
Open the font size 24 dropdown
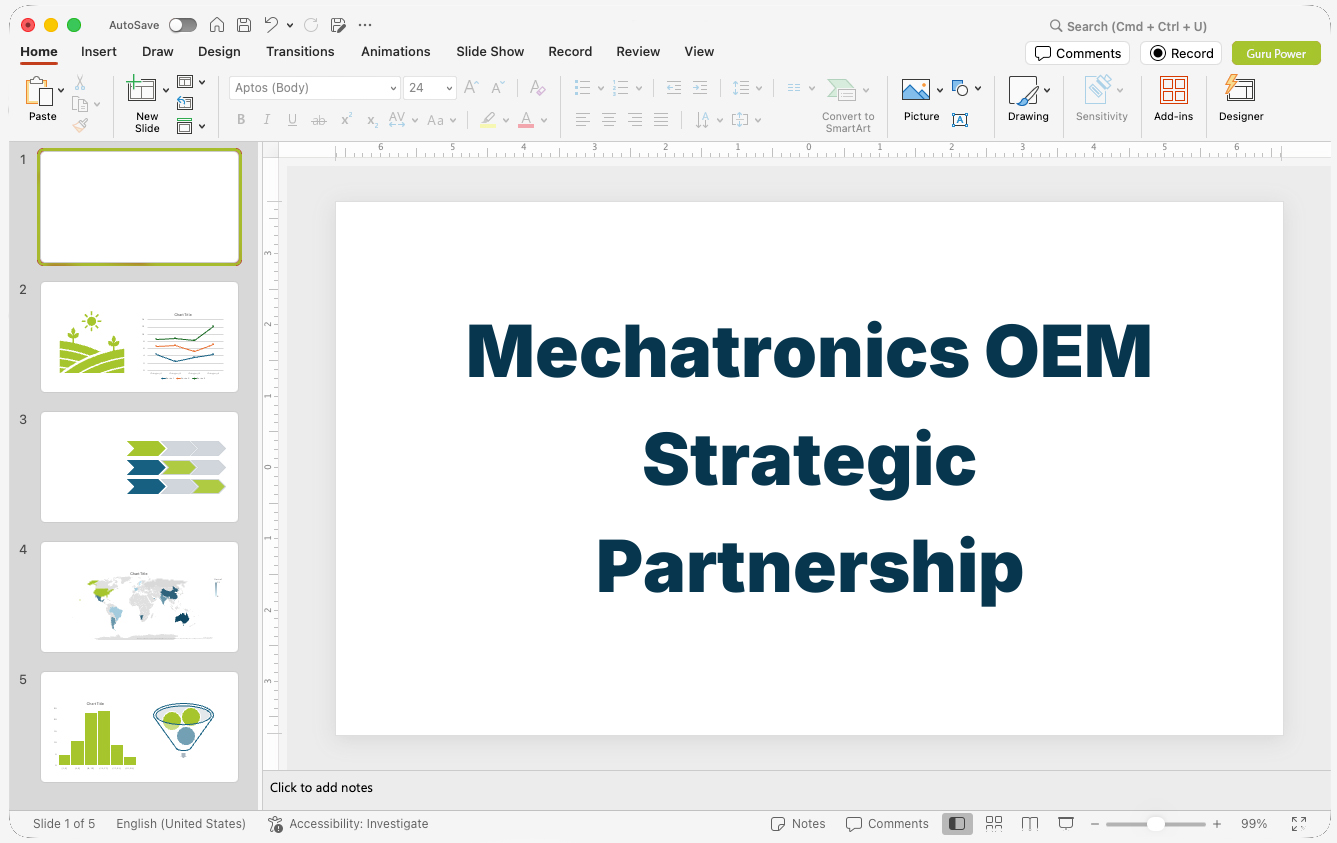[450, 88]
